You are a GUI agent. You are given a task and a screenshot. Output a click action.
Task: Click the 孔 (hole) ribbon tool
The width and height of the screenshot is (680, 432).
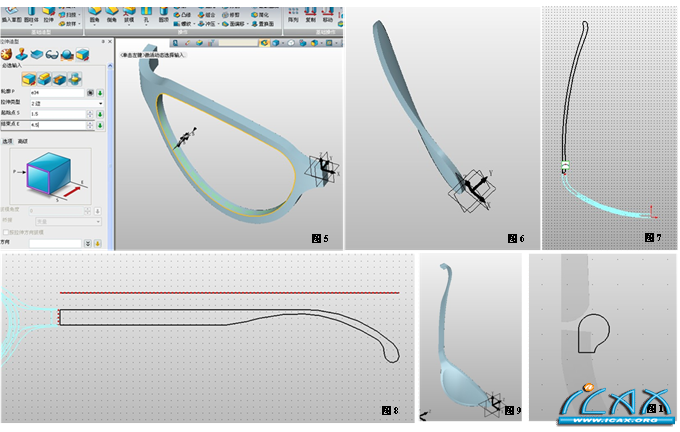146,15
